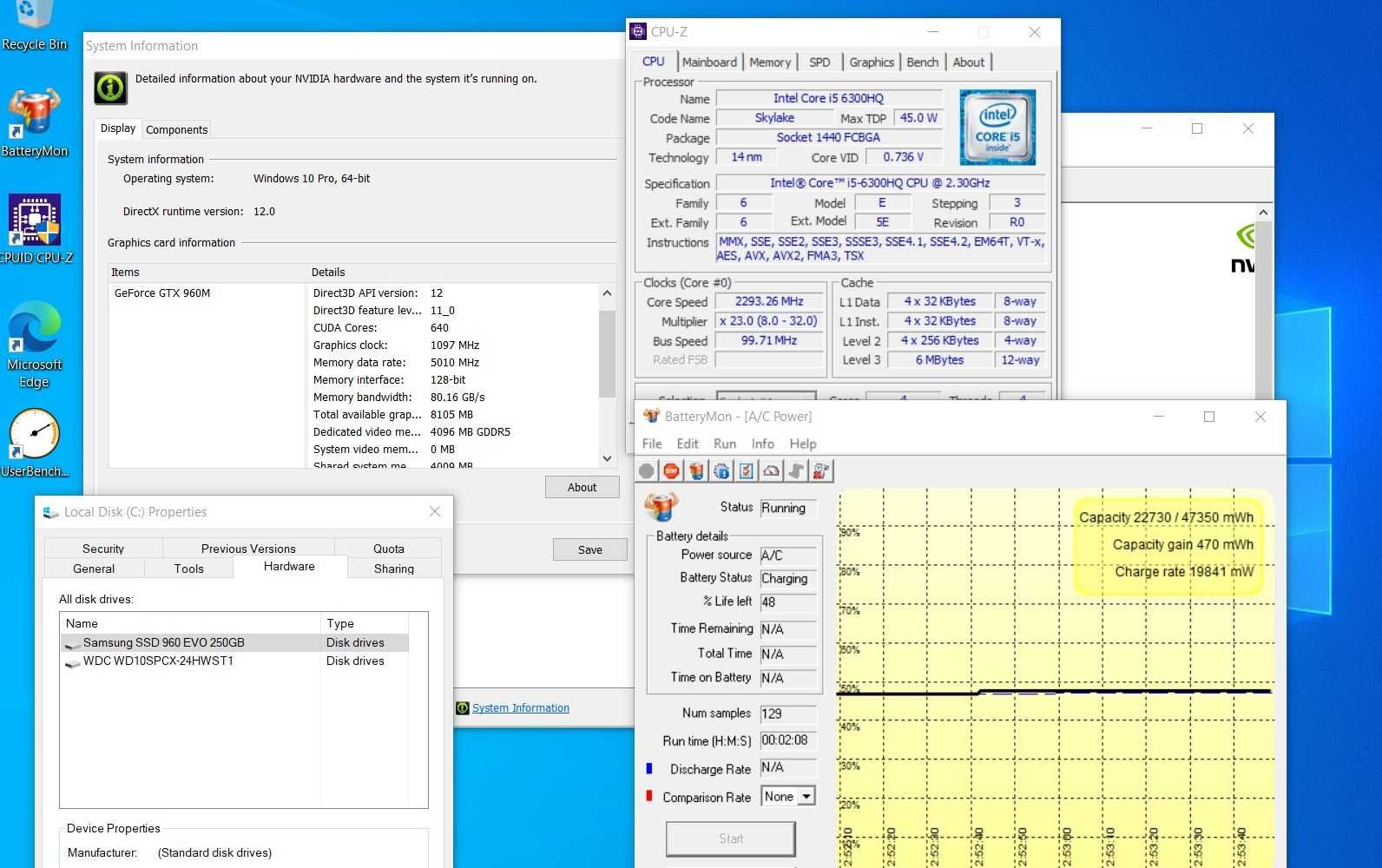Click the battery image next to Status
The image size is (1382, 868).
(661, 505)
